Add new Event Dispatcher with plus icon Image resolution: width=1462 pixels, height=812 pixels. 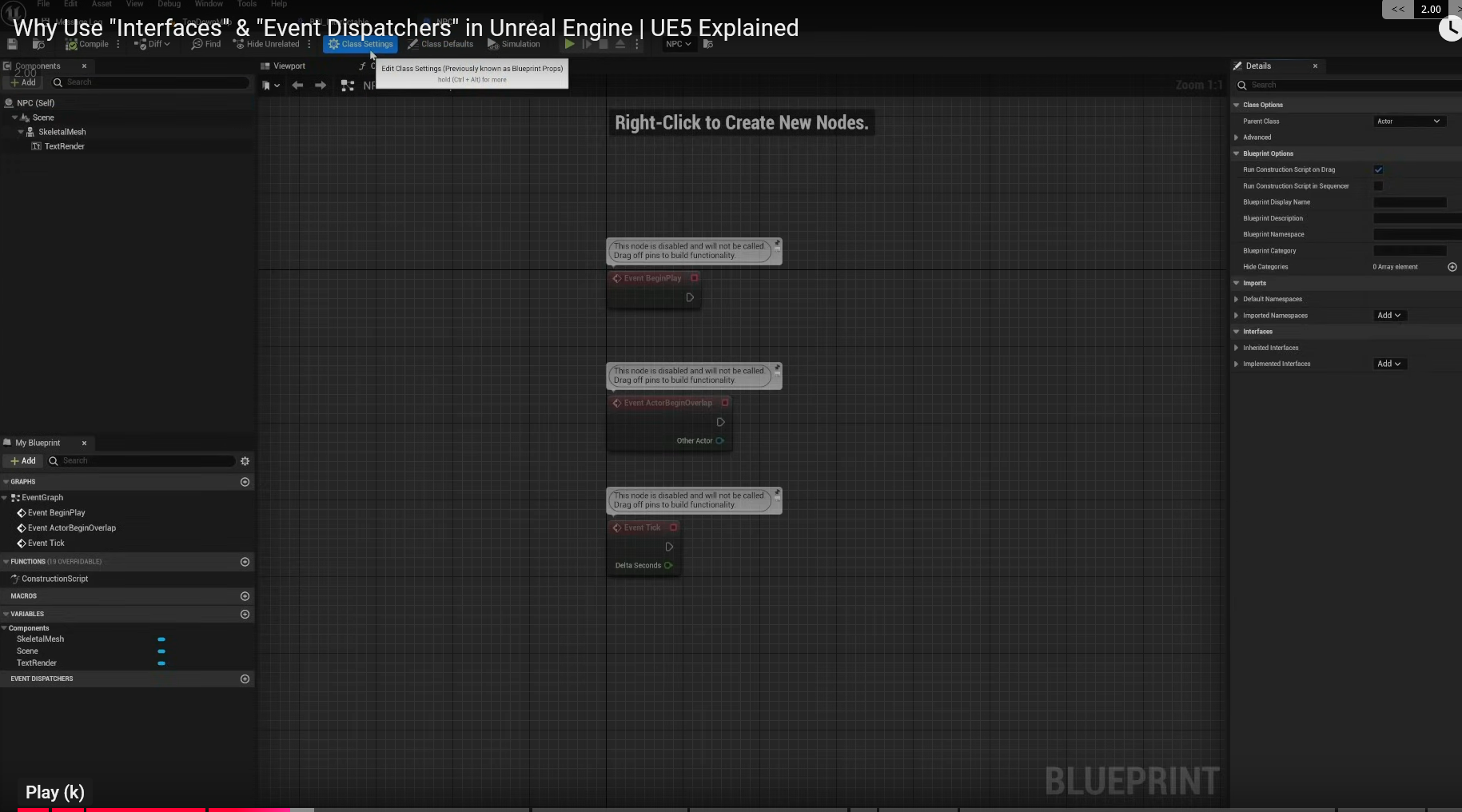(x=245, y=679)
